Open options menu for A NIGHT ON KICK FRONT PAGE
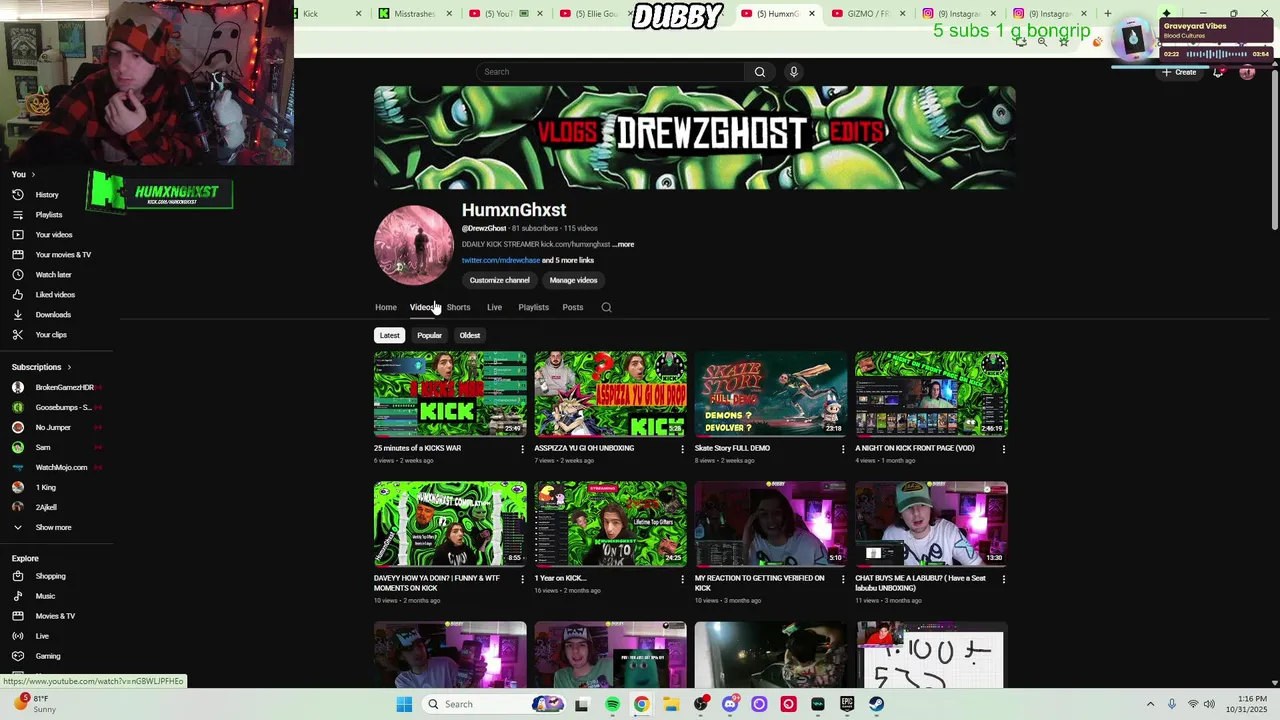1280x720 pixels. click(1004, 449)
